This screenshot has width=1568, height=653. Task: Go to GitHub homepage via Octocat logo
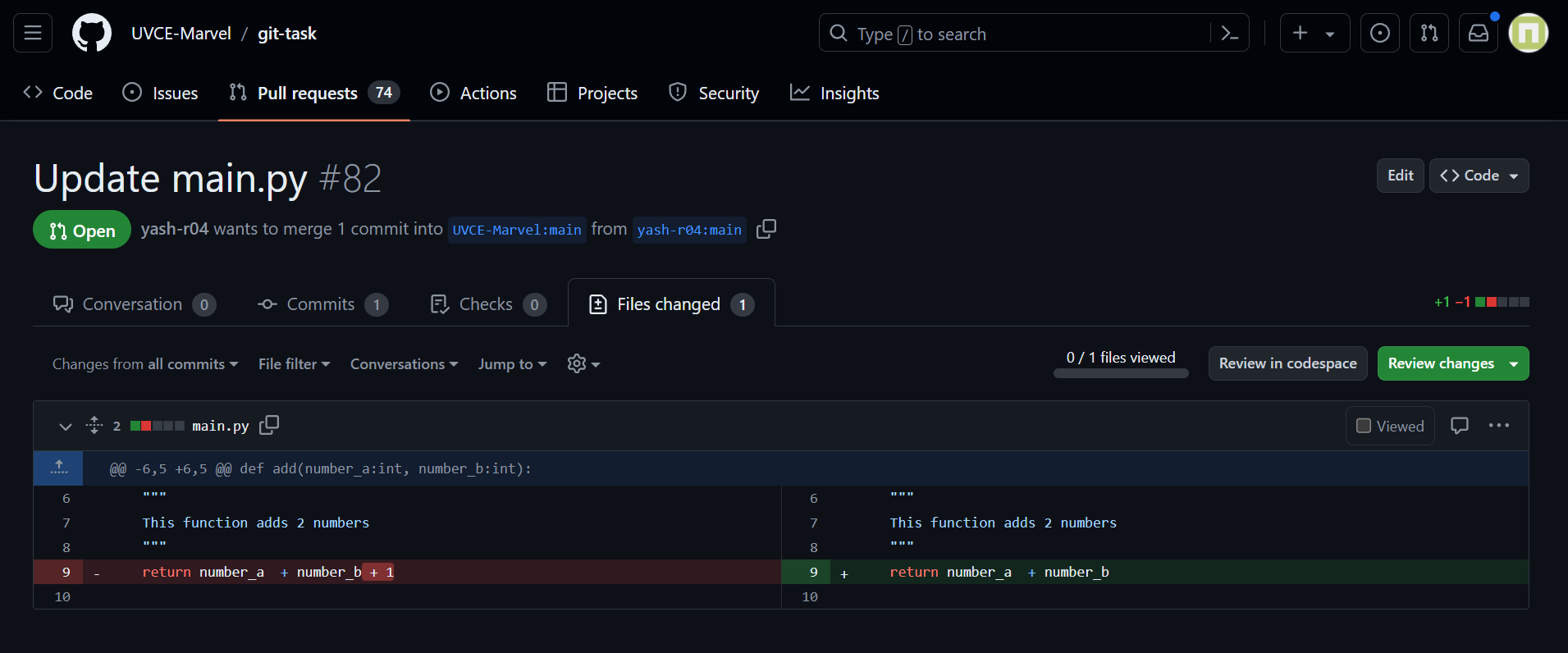point(92,33)
